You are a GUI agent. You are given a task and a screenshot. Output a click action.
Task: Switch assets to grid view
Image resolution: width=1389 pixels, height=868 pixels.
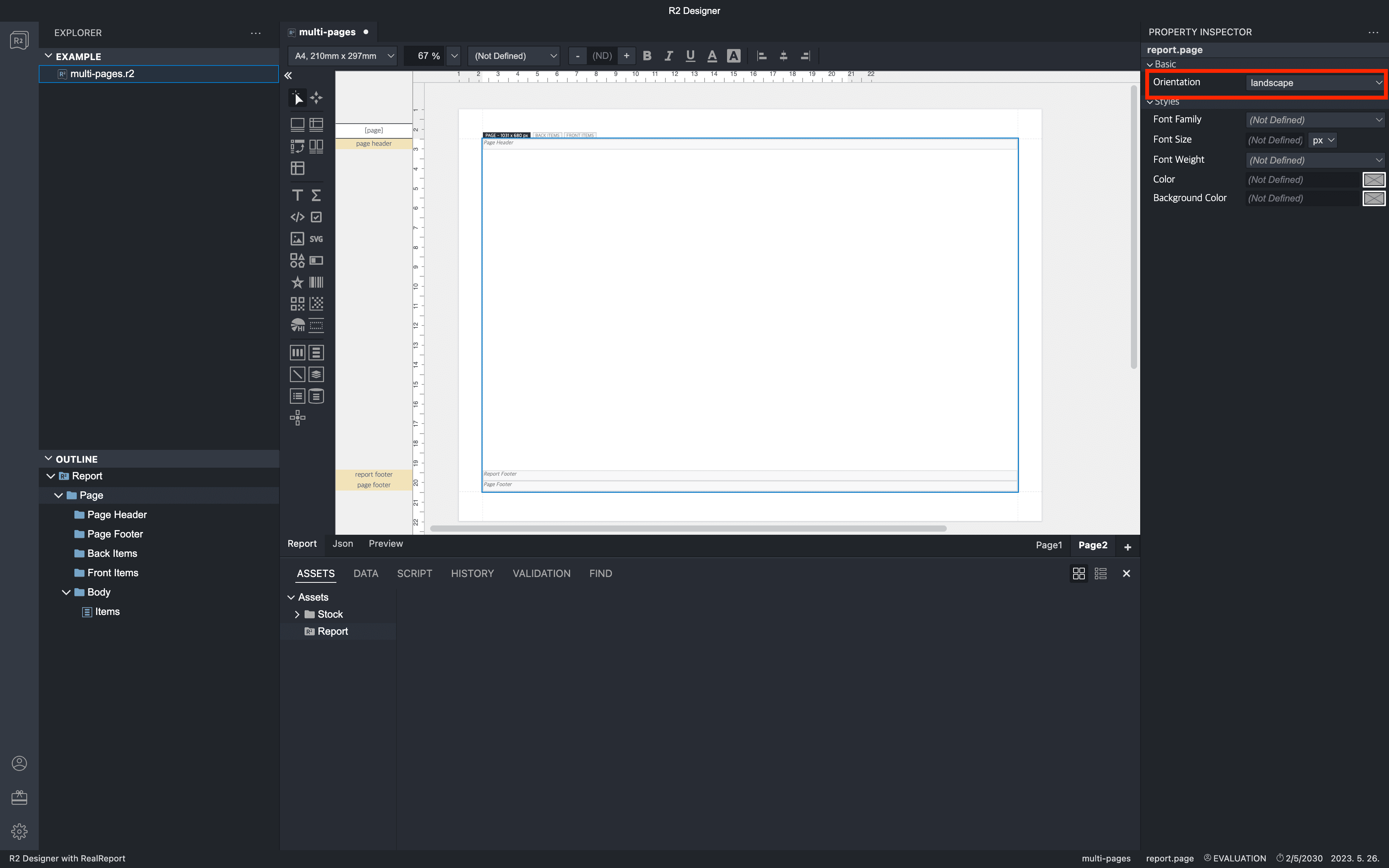(x=1079, y=573)
